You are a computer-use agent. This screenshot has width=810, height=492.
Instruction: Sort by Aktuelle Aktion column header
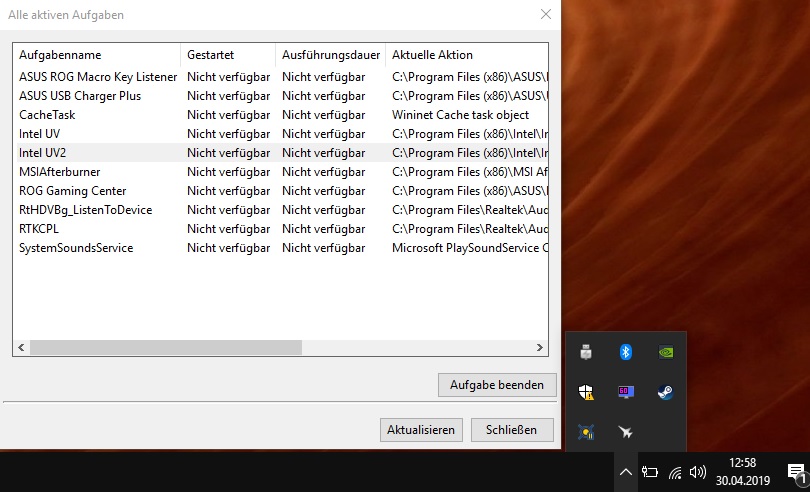pyautogui.click(x=467, y=55)
